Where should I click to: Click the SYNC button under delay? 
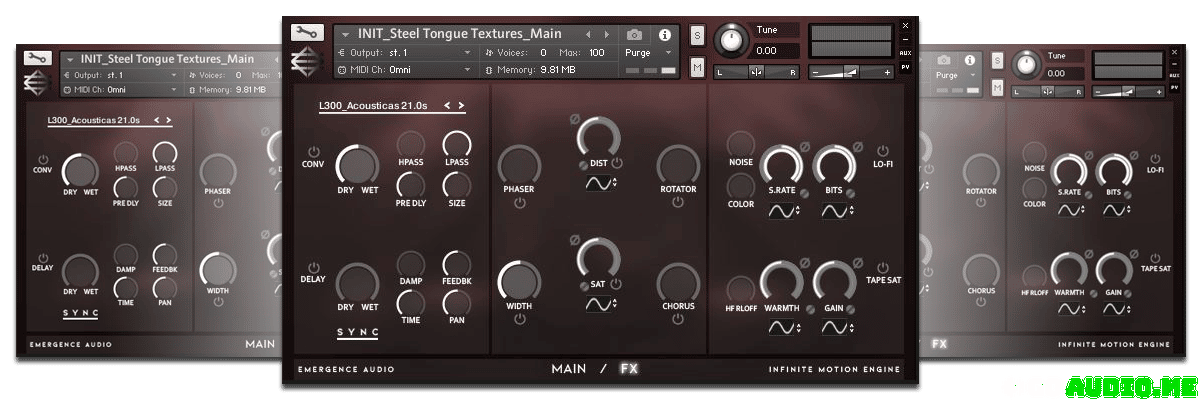(358, 332)
